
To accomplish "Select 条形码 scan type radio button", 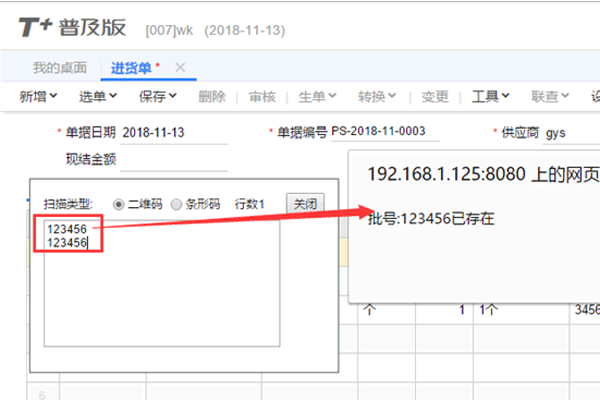I will click(x=177, y=204).
